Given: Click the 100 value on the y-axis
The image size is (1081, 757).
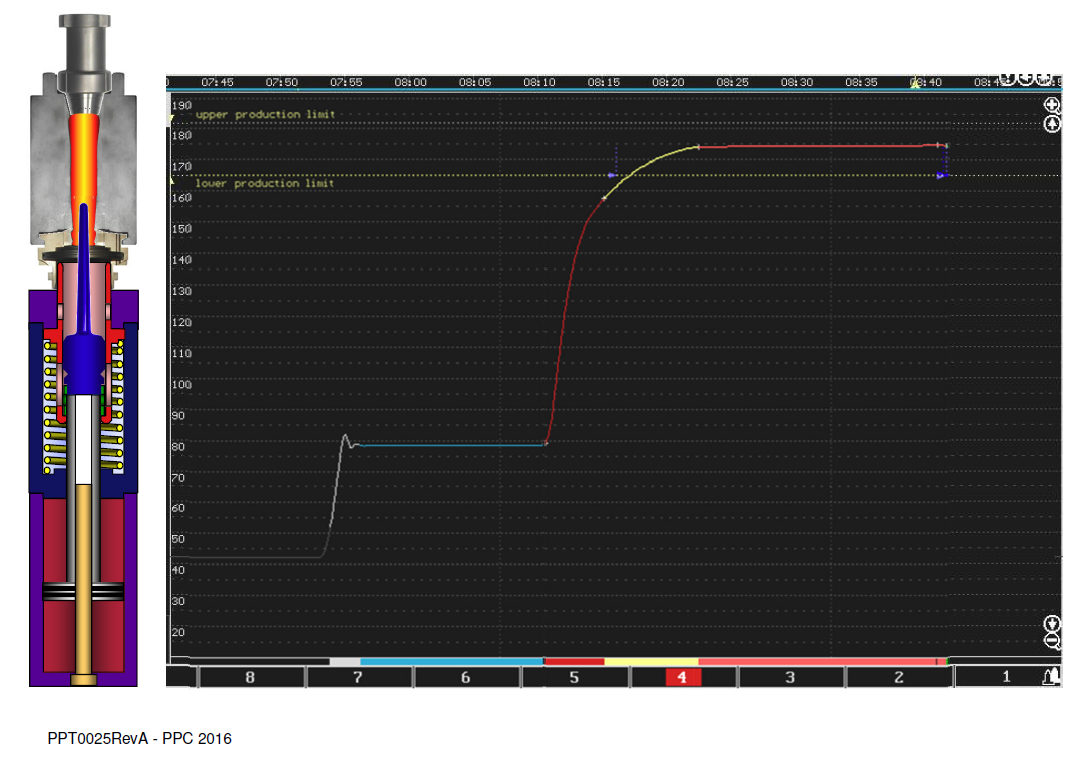Looking at the screenshot, I should [x=181, y=385].
